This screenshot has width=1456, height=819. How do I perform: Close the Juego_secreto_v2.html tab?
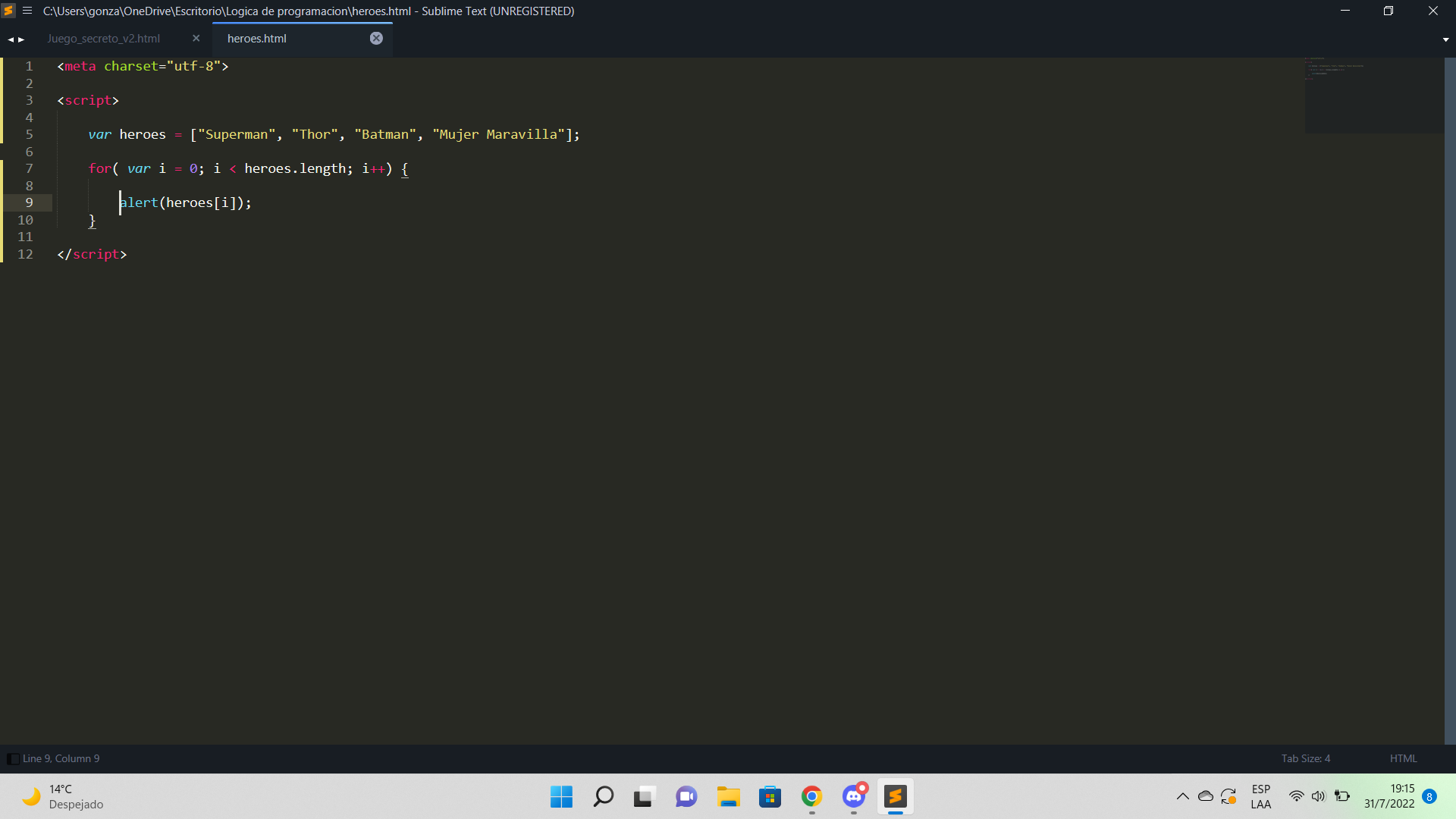coord(196,38)
